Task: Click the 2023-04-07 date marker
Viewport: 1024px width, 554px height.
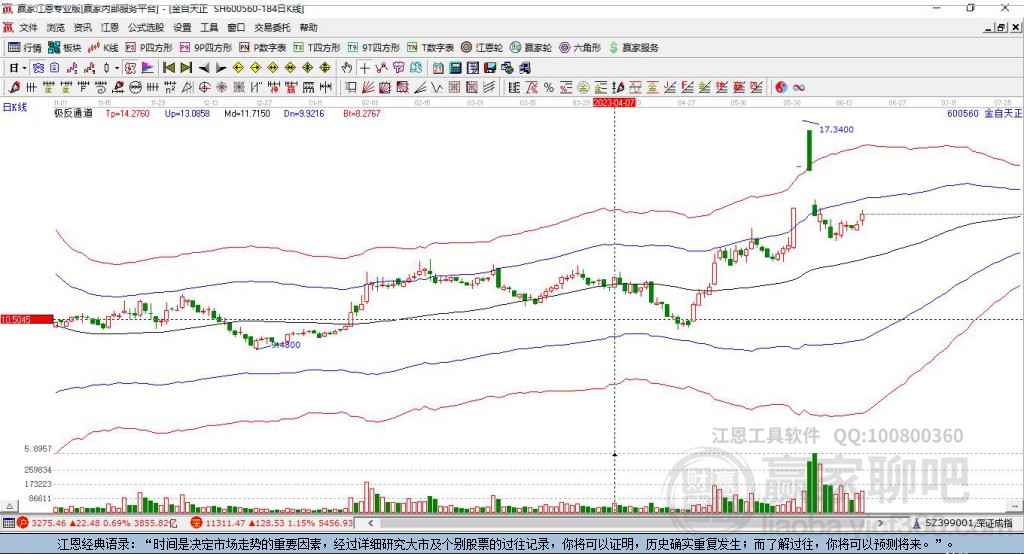Action: coord(614,103)
